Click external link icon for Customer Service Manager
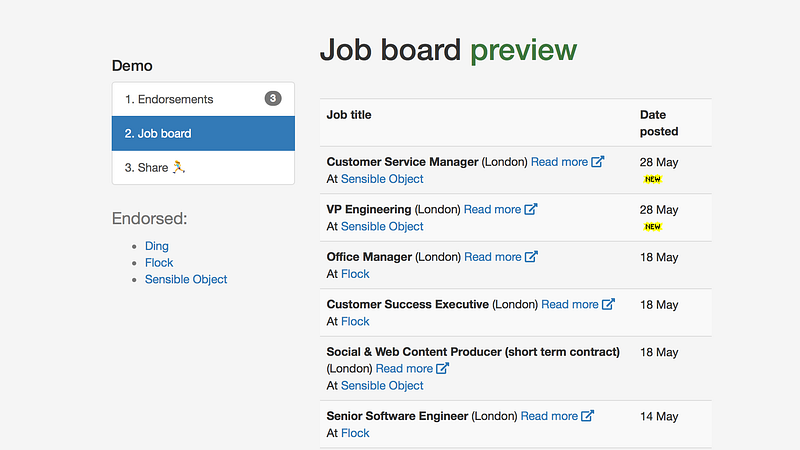The width and height of the screenshot is (800, 450). pyautogui.click(x=597, y=162)
